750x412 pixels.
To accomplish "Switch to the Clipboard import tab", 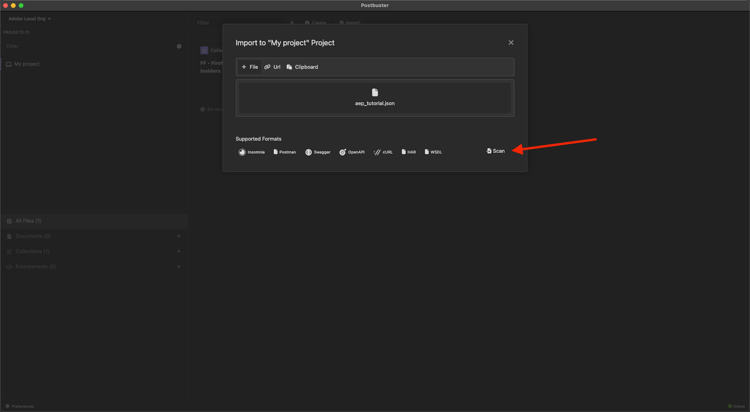I will [302, 67].
